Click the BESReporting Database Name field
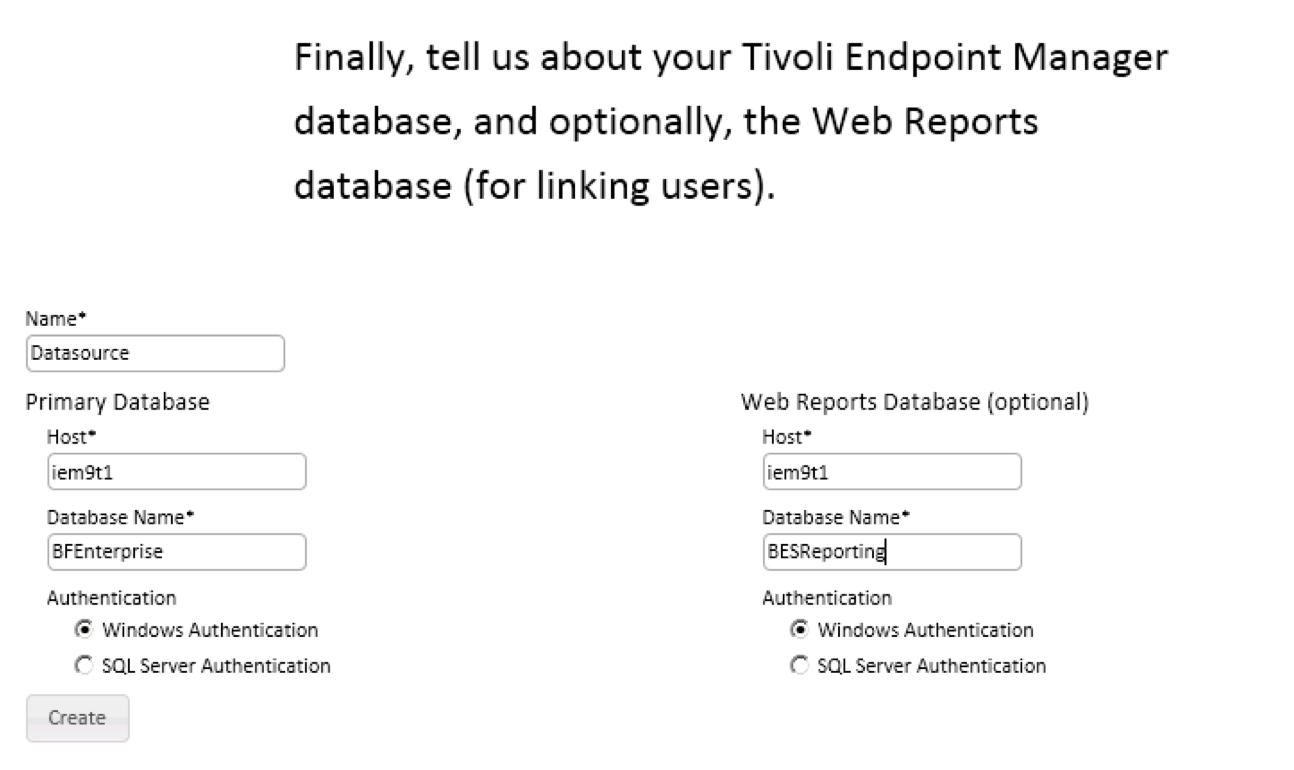 [x=891, y=552]
